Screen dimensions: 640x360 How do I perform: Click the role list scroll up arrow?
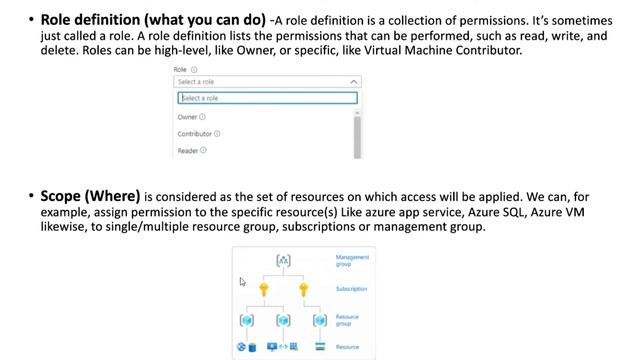click(x=358, y=112)
